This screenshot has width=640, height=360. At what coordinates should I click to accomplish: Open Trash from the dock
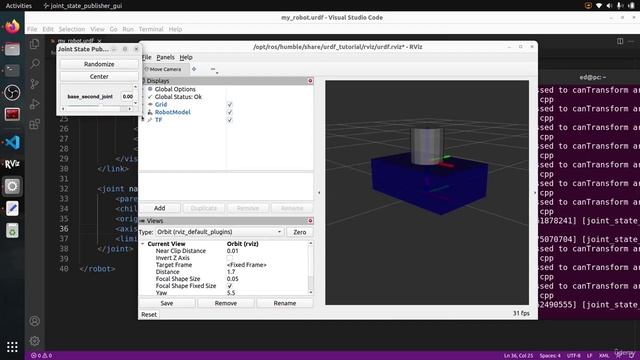click(x=12, y=231)
